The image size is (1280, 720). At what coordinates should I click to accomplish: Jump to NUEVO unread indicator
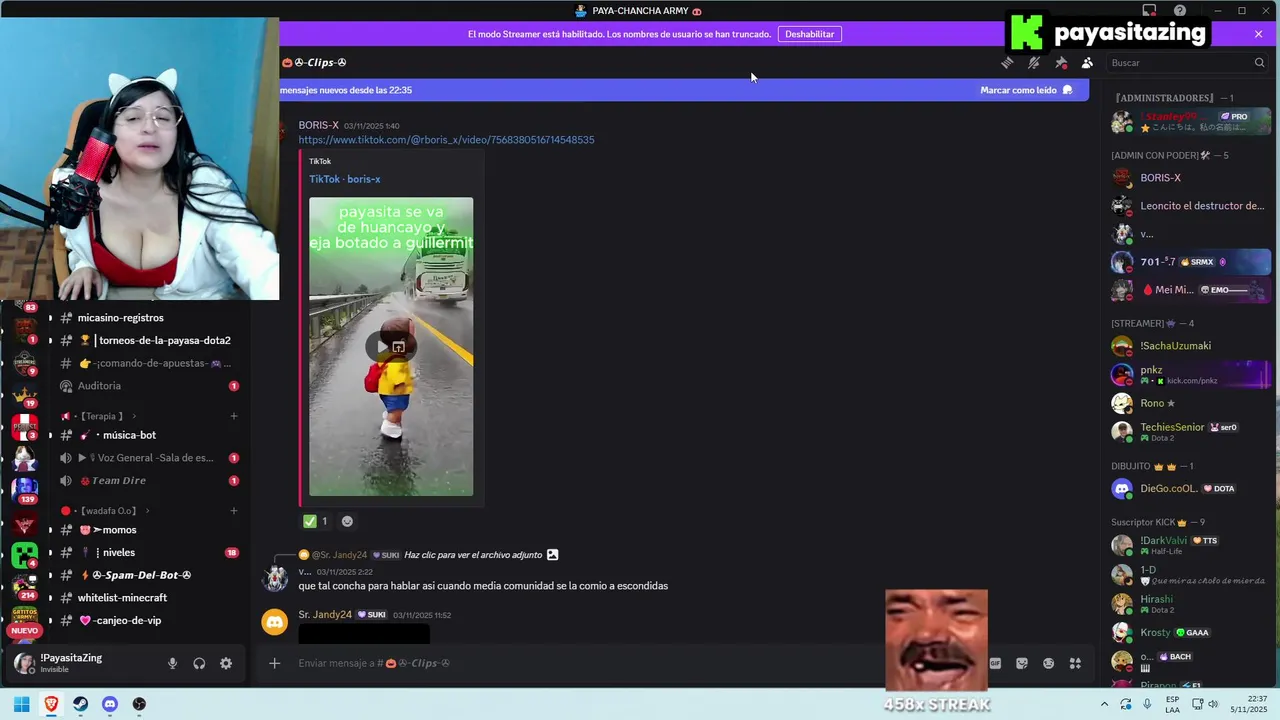tap(24, 631)
